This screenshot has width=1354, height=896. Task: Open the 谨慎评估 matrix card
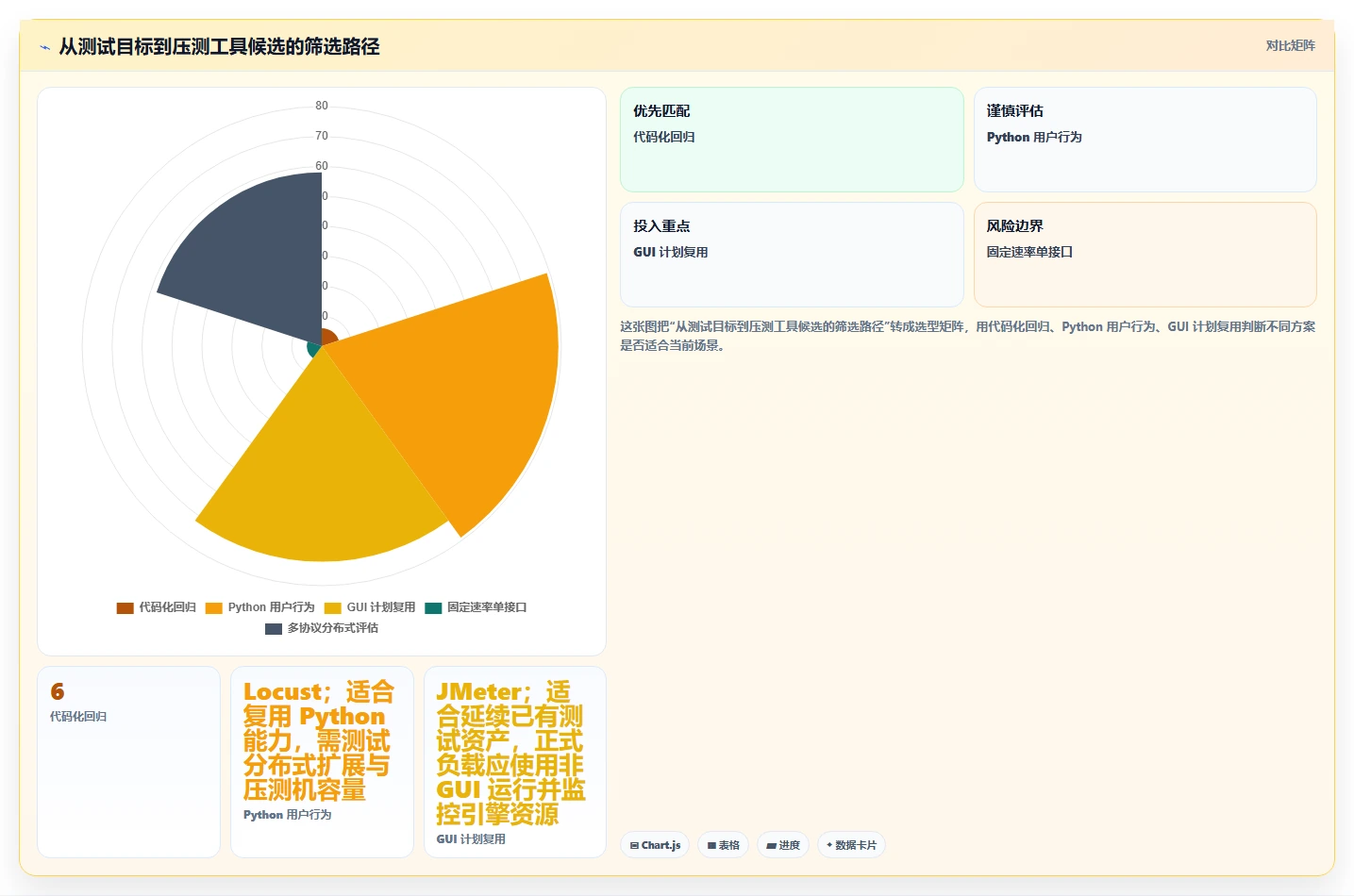point(1145,140)
